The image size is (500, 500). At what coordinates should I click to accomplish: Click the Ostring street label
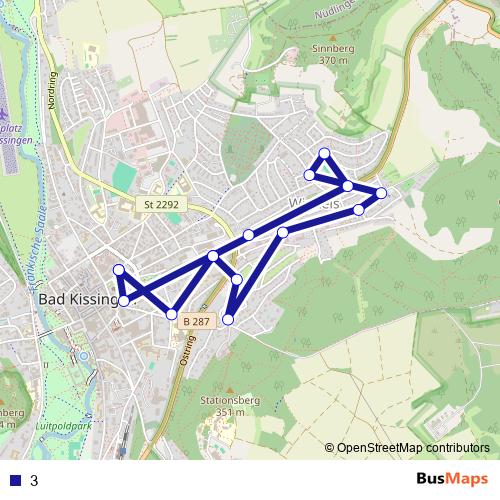click(x=187, y=351)
